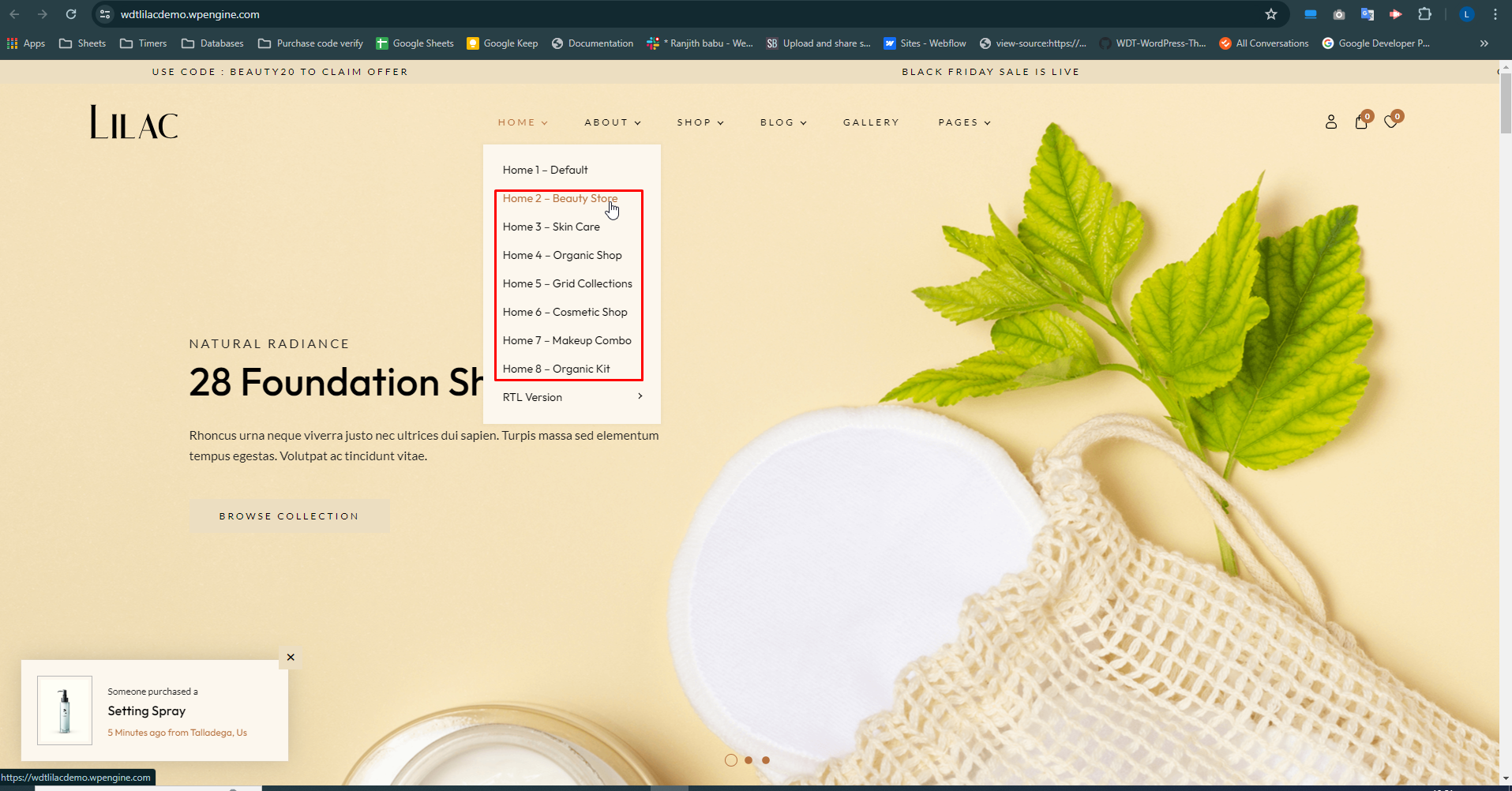1512x791 pixels.
Task: Click the browser forward arrow
Action: point(43,14)
